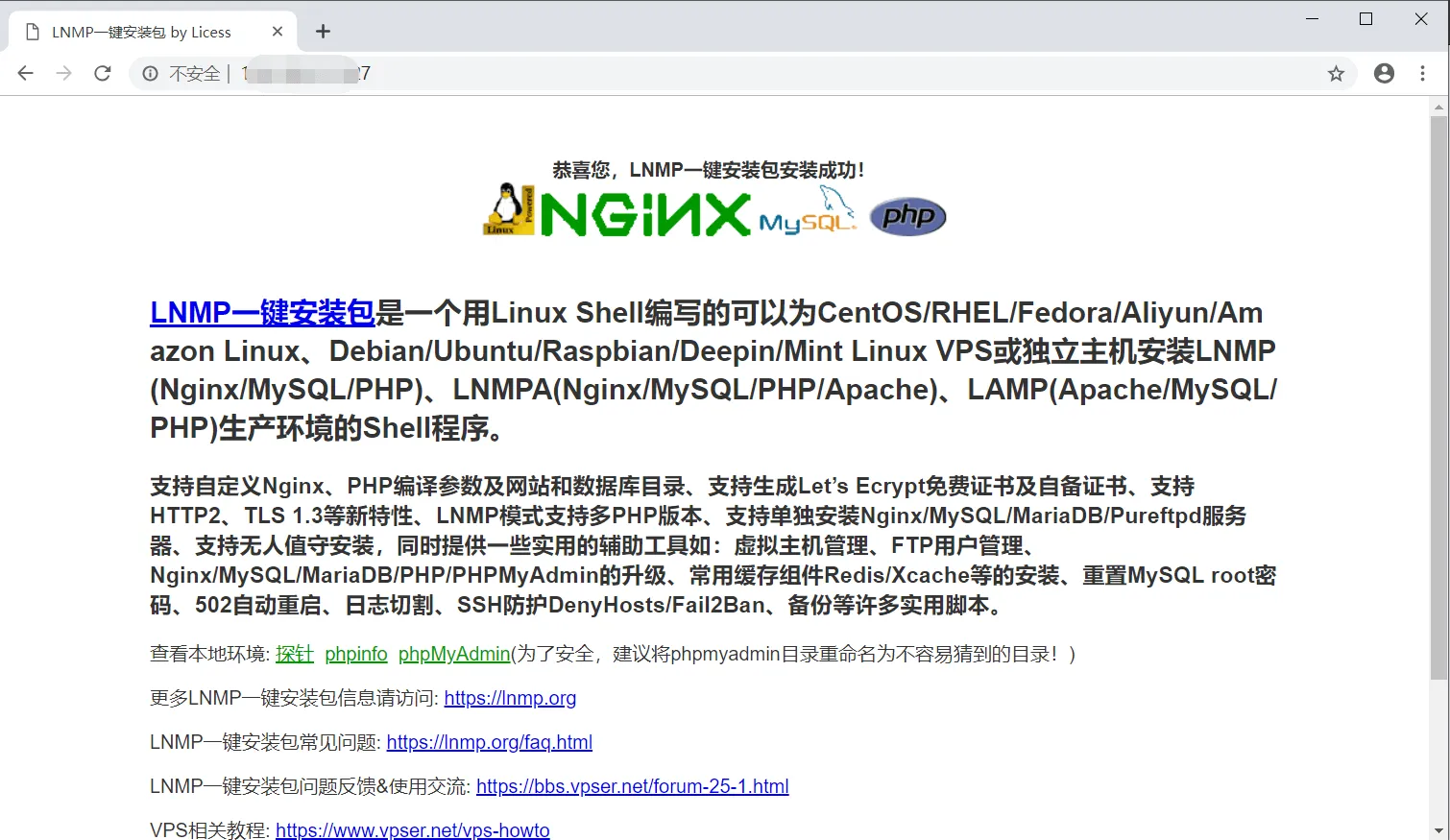Click inside the address bar
Image resolution: width=1450 pixels, height=840 pixels.
[768, 74]
